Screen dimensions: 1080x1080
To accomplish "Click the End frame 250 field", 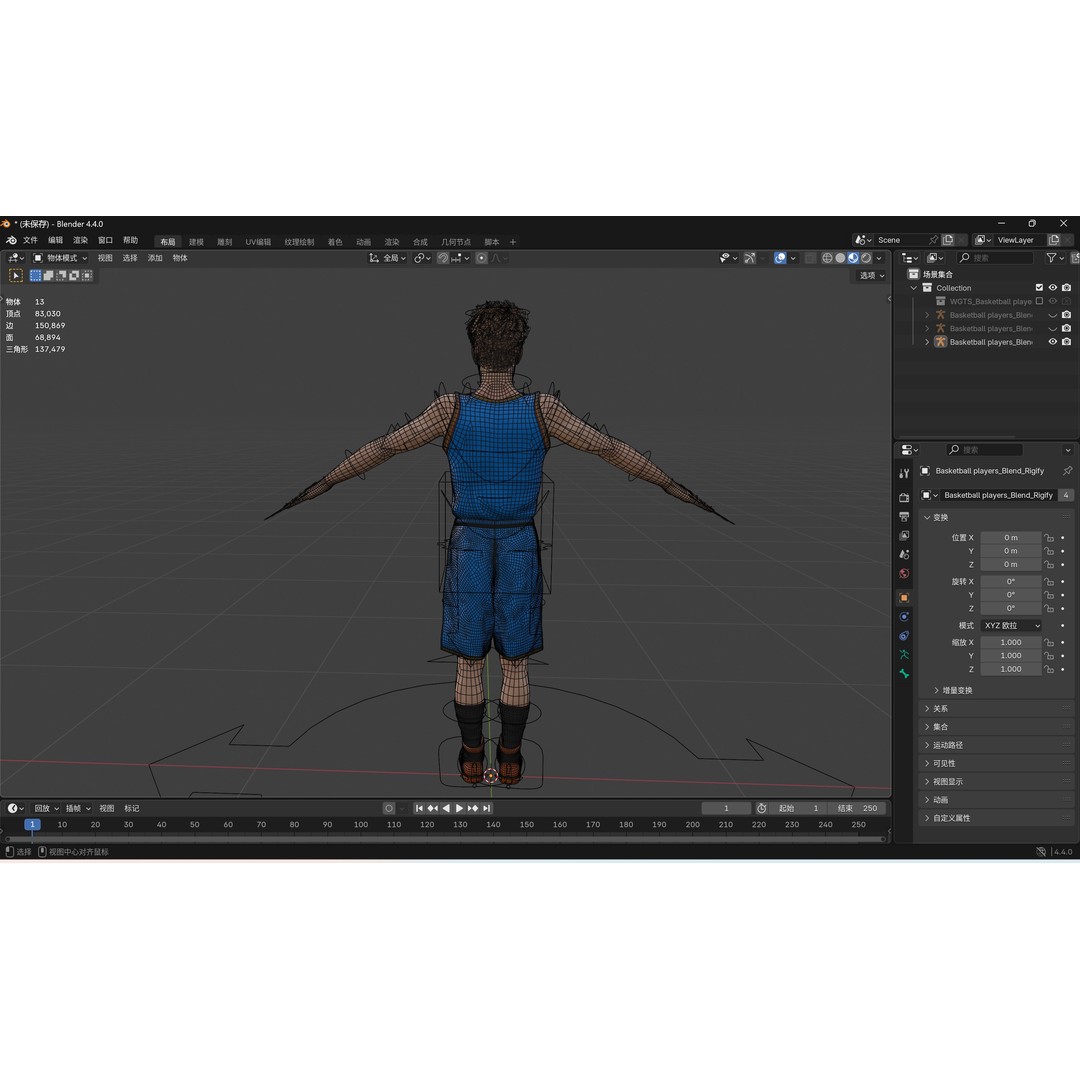I will point(858,809).
